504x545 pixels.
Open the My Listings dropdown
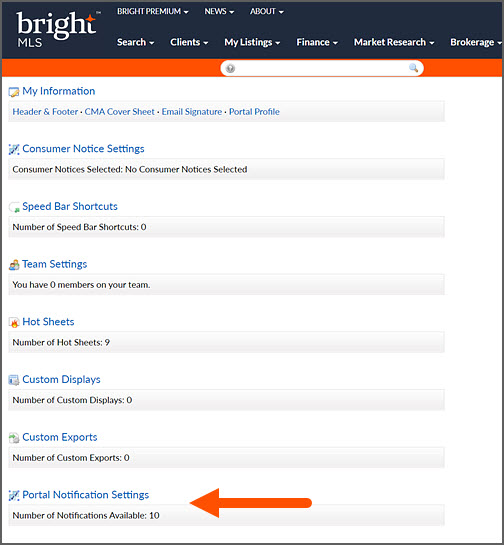point(252,42)
